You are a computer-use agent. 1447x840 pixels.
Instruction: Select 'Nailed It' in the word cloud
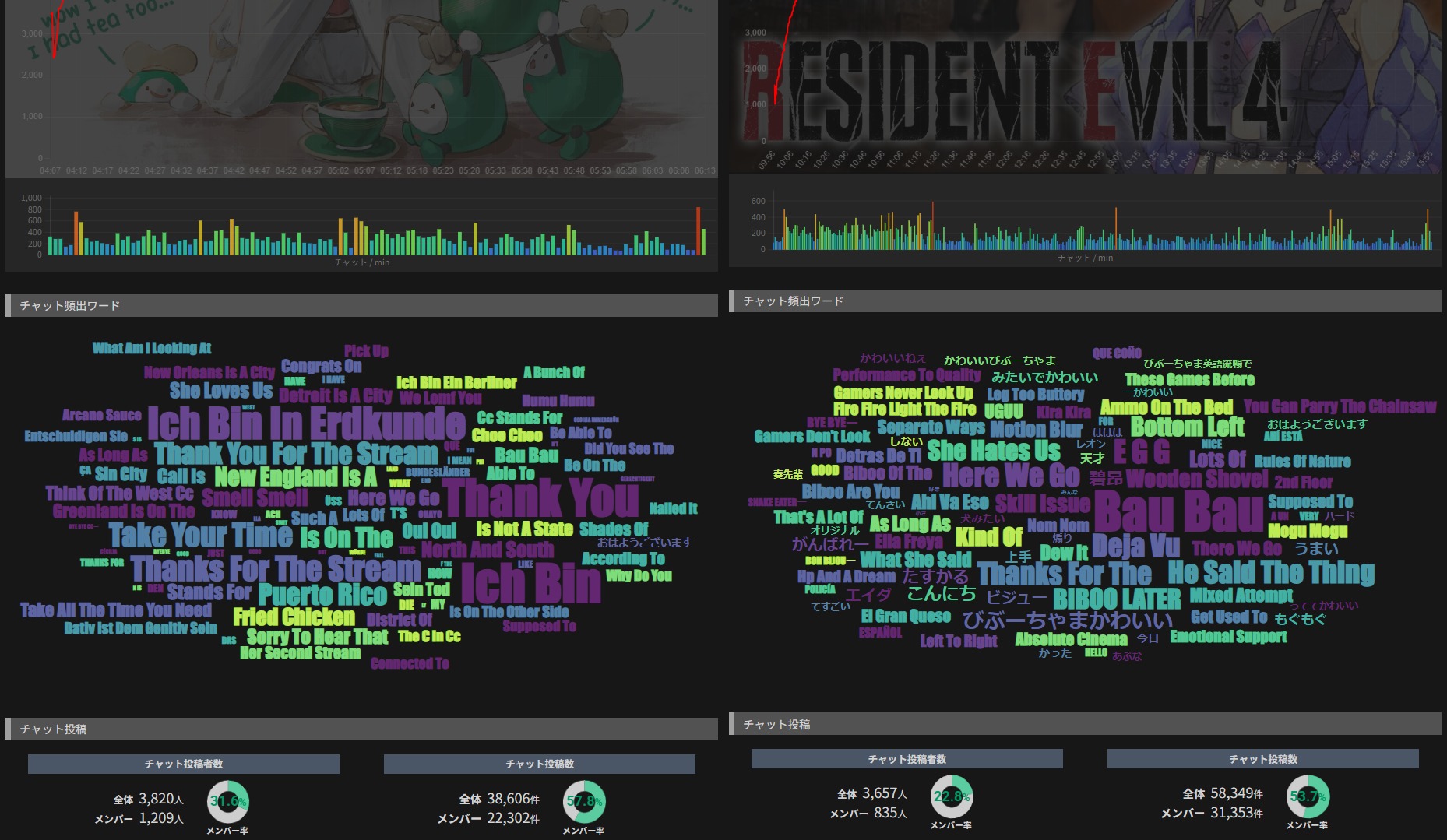[674, 508]
